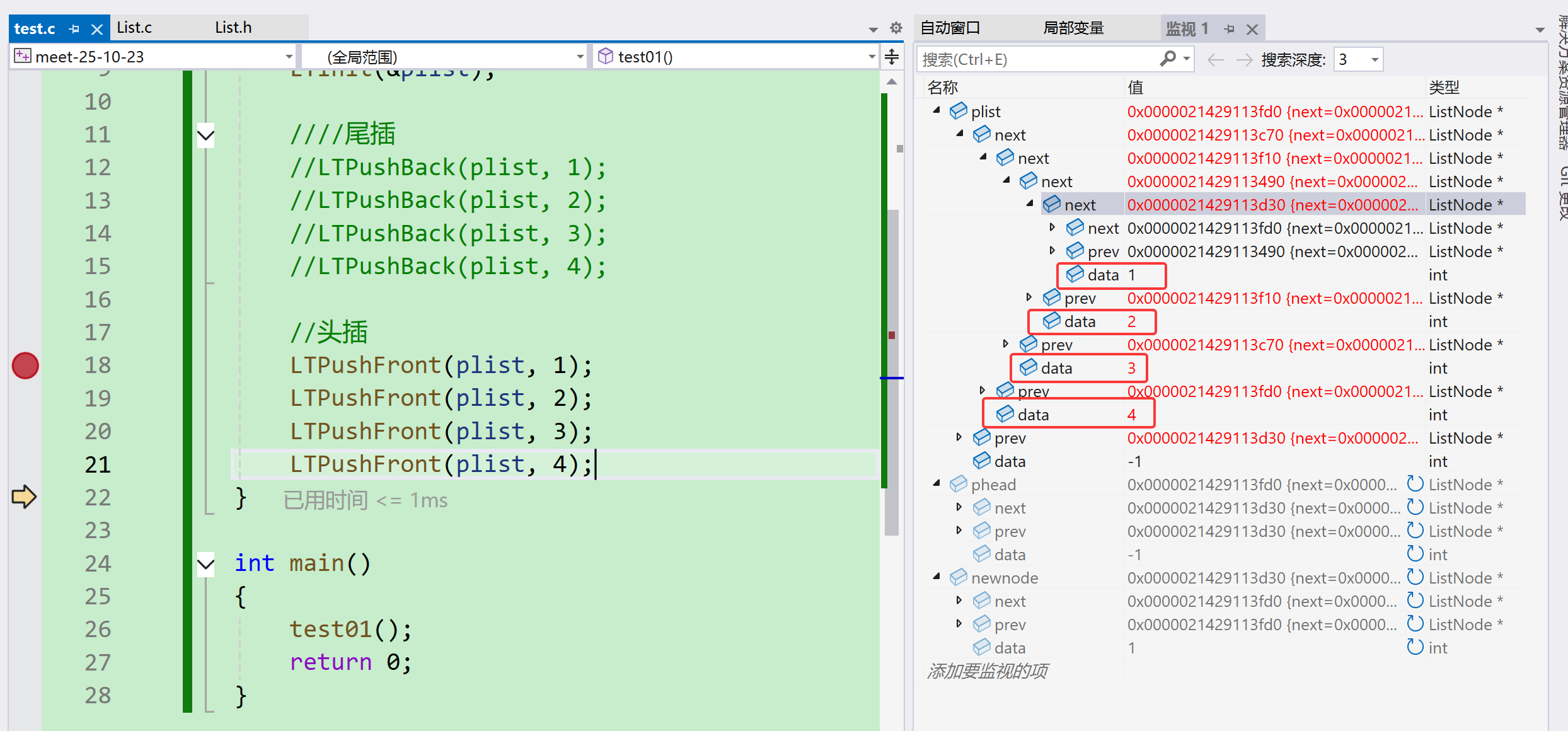Screen dimensions: 1568x731
Task: Collapse the 尾插 comment block fold
Action: pyautogui.click(x=206, y=135)
